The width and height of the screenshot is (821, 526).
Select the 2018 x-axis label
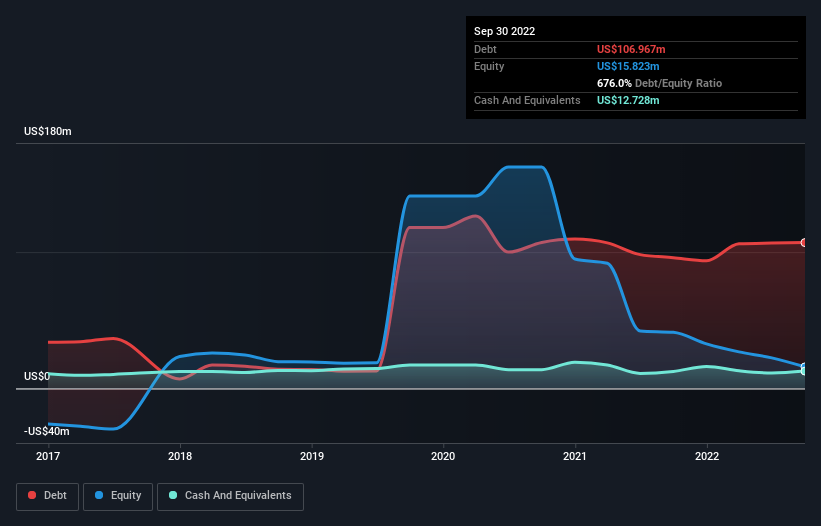180,456
